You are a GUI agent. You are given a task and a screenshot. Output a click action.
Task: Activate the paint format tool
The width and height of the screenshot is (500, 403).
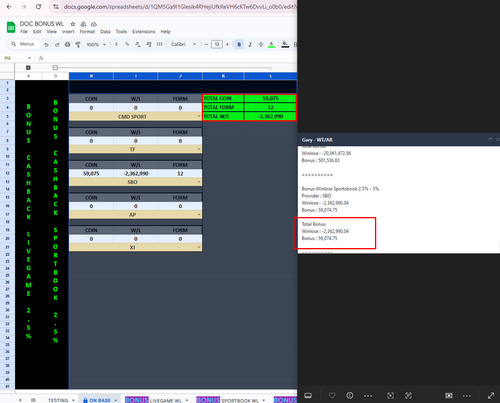click(78, 44)
